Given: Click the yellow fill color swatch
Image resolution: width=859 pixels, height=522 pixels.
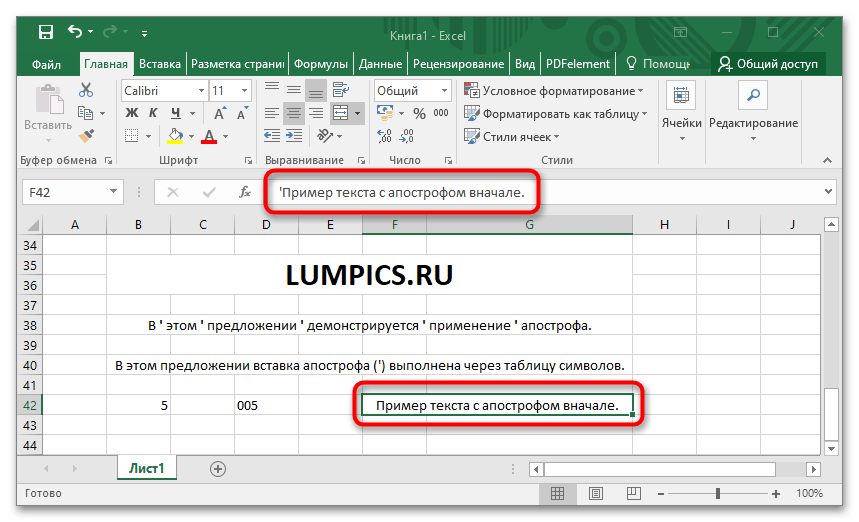Looking at the screenshot, I should (x=176, y=135).
